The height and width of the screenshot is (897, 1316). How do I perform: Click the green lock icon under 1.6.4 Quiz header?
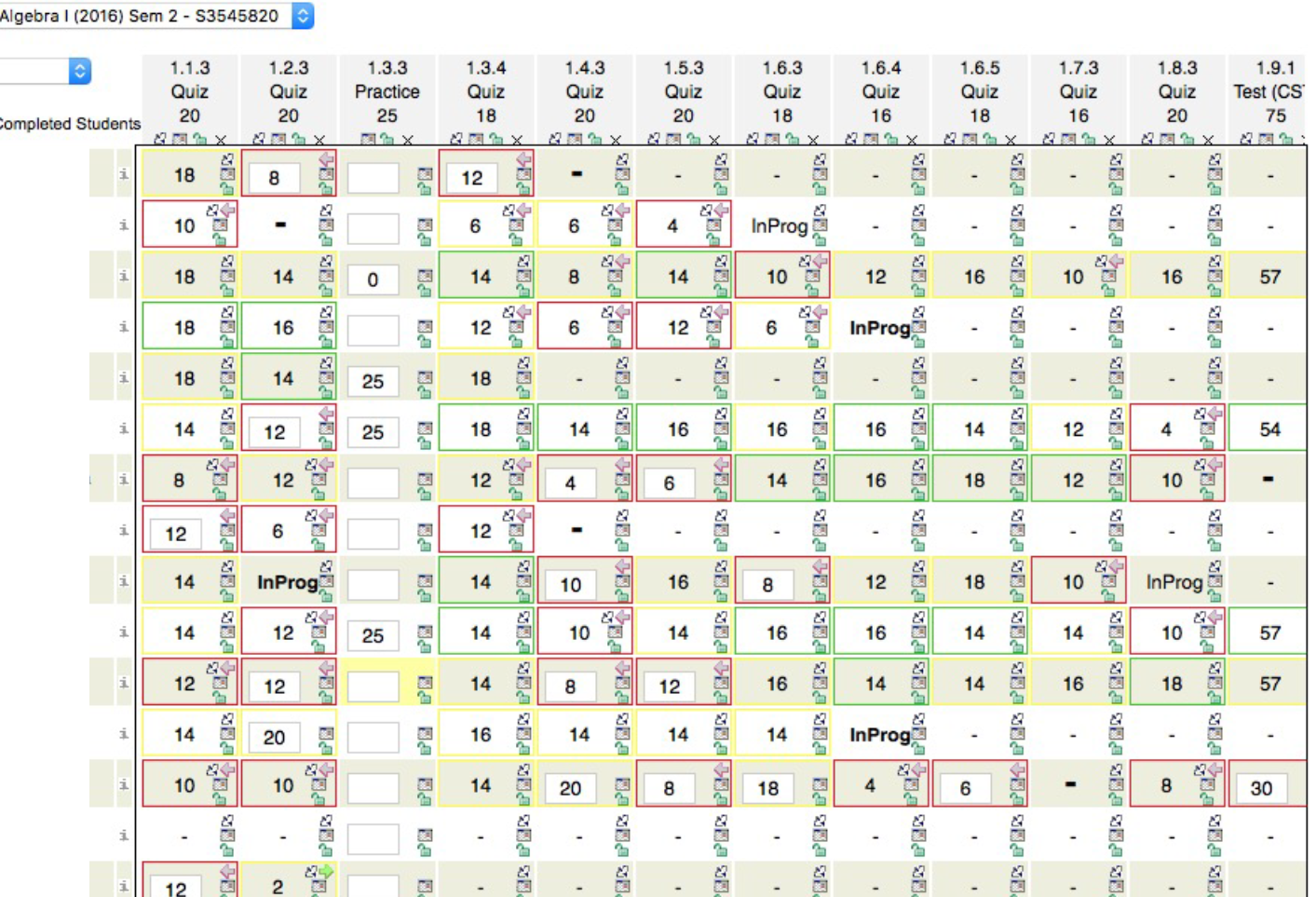coord(891,140)
